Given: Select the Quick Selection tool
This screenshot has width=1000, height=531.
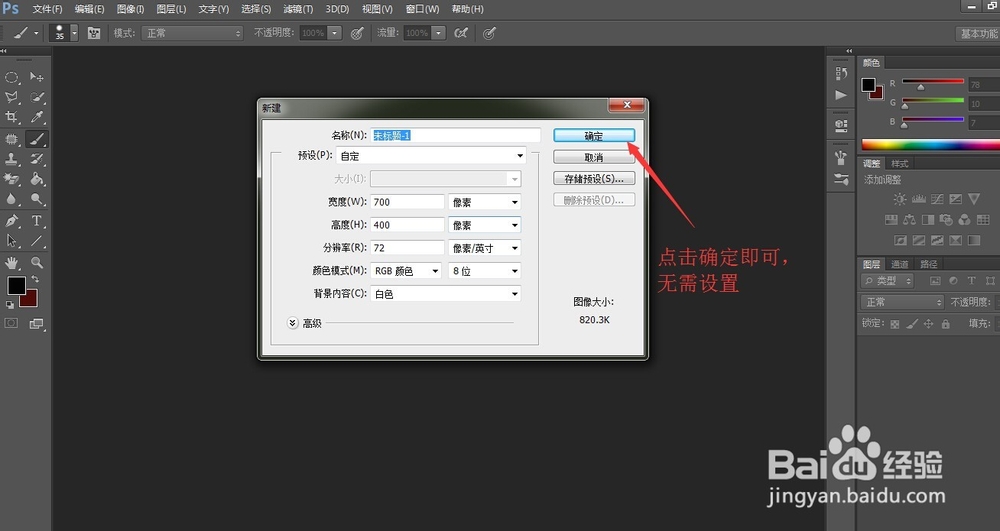Looking at the screenshot, I should click(x=37, y=97).
